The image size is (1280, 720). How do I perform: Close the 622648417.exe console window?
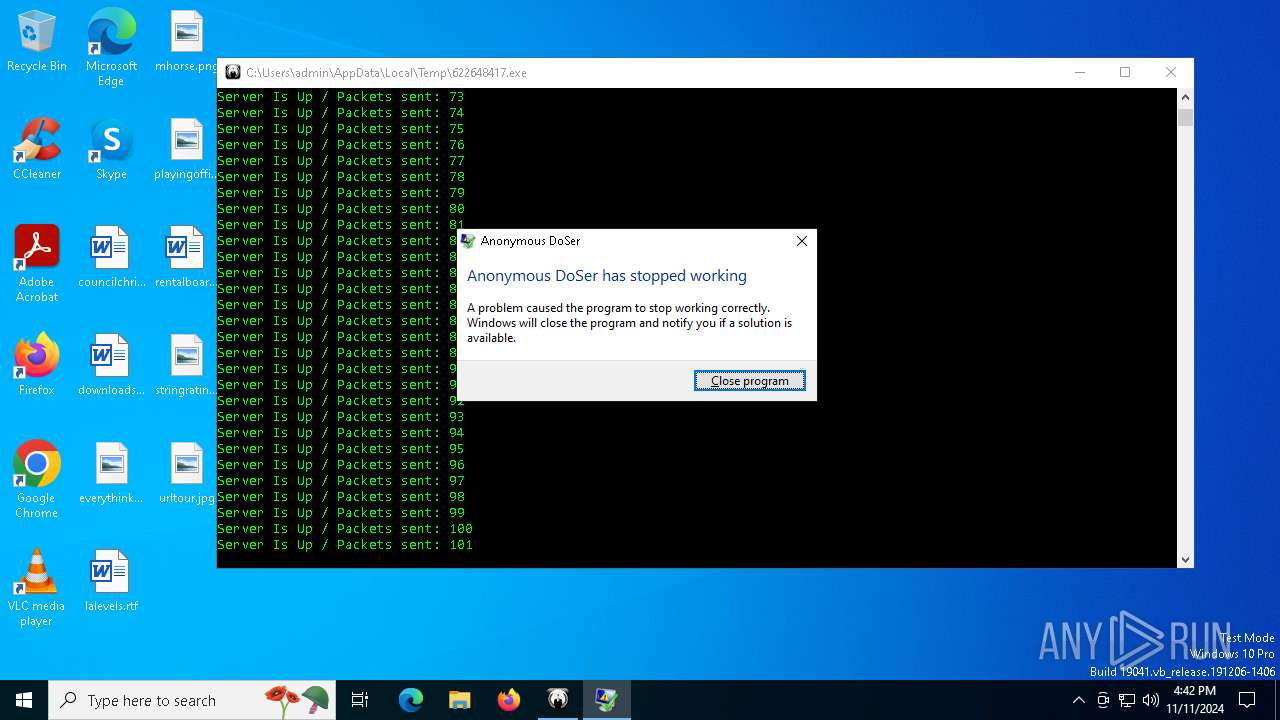pyautogui.click(x=1170, y=72)
